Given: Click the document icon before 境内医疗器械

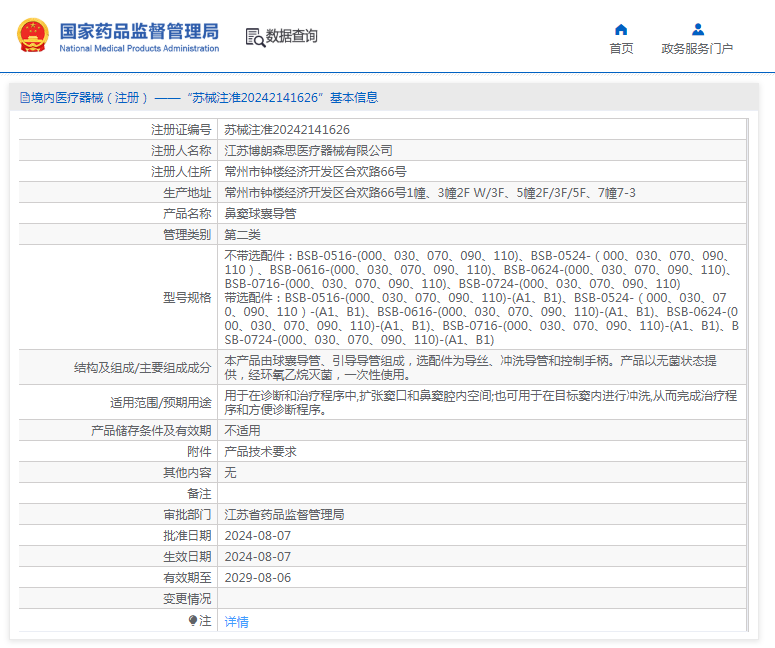Looking at the screenshot, I should 25,97.
